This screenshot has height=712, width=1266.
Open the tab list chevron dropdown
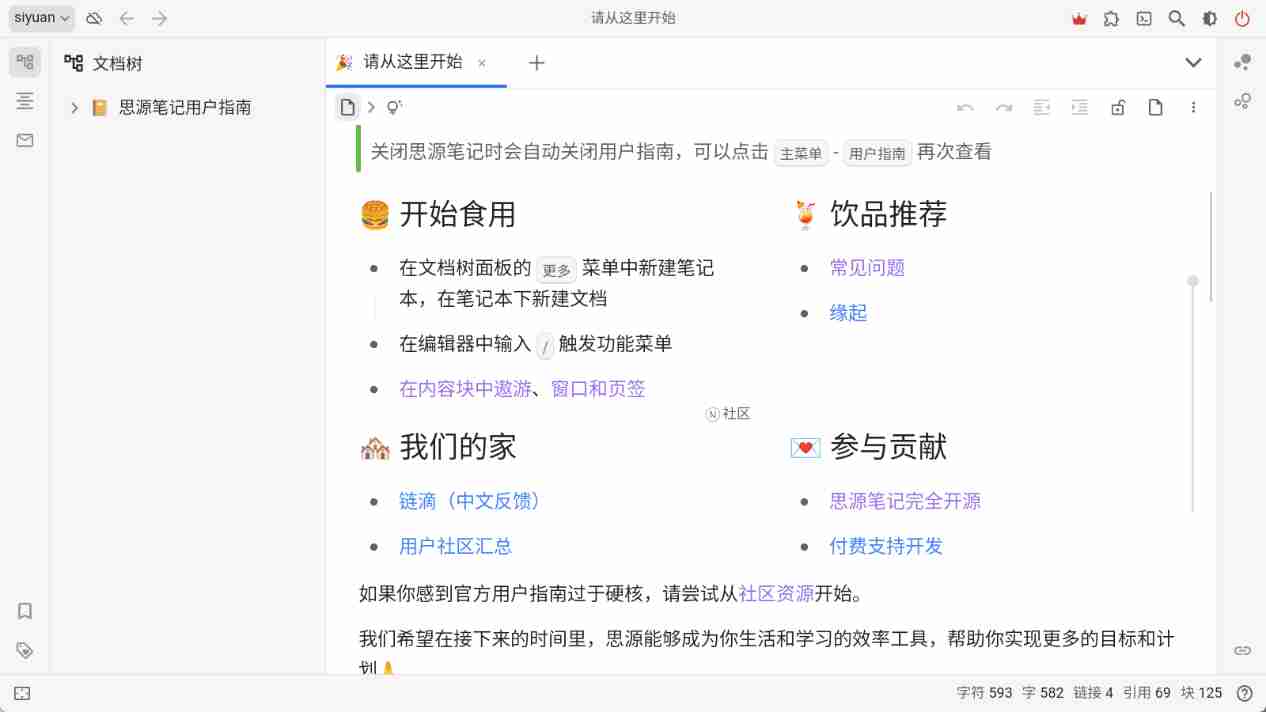pyautogui.click(x=1193, y=63)
